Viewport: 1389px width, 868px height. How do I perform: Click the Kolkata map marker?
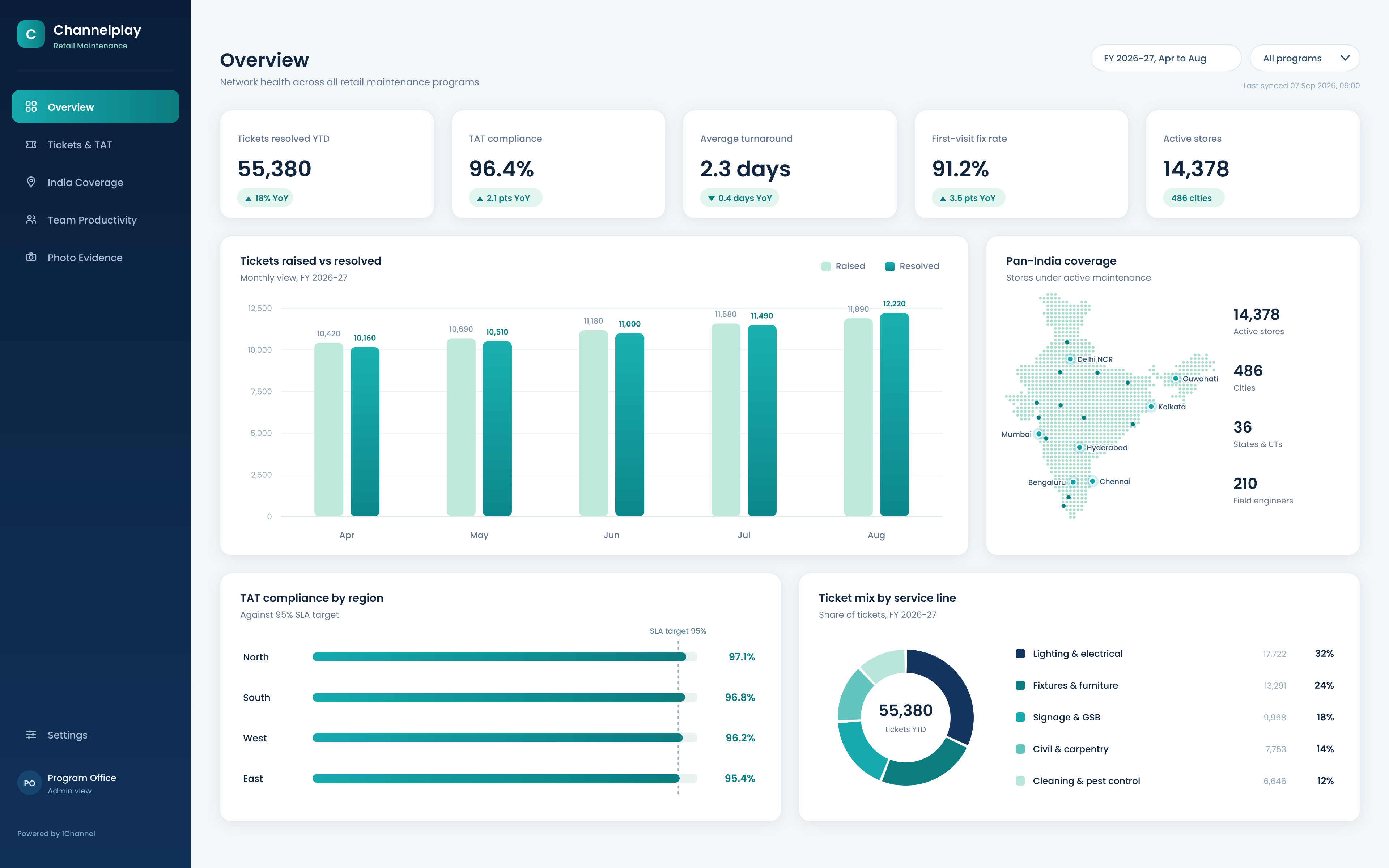click(x=1151, y=407)
